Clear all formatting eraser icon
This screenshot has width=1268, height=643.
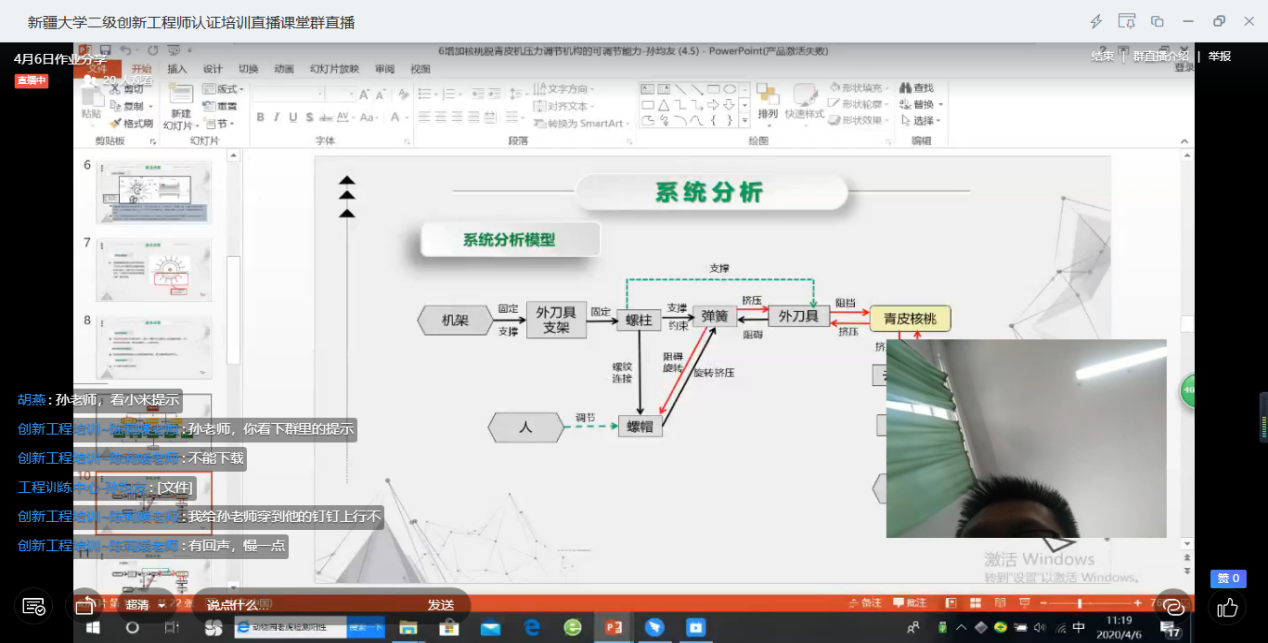point(403,93)
